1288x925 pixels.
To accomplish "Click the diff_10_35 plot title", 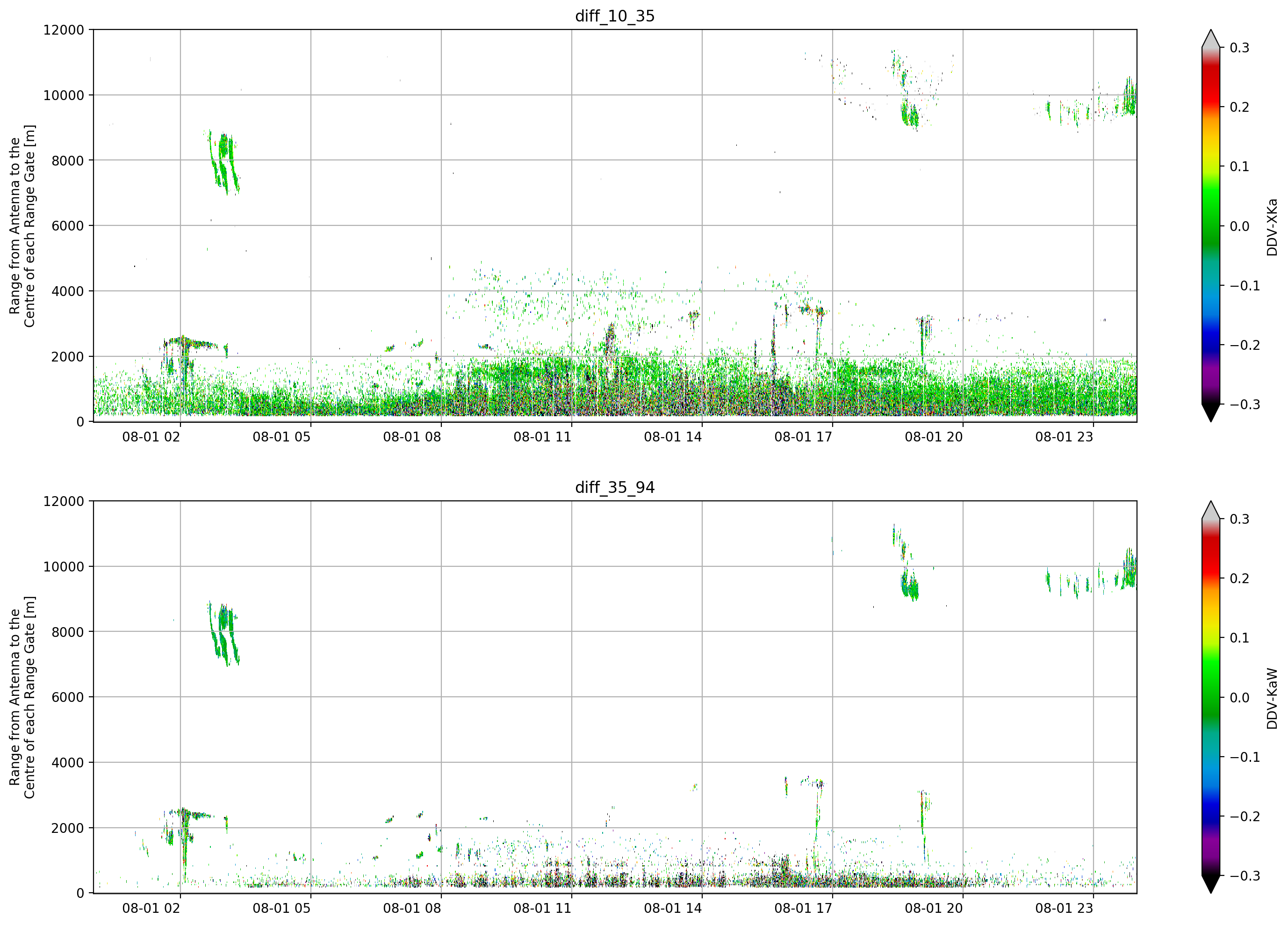I will pos(615,16).
